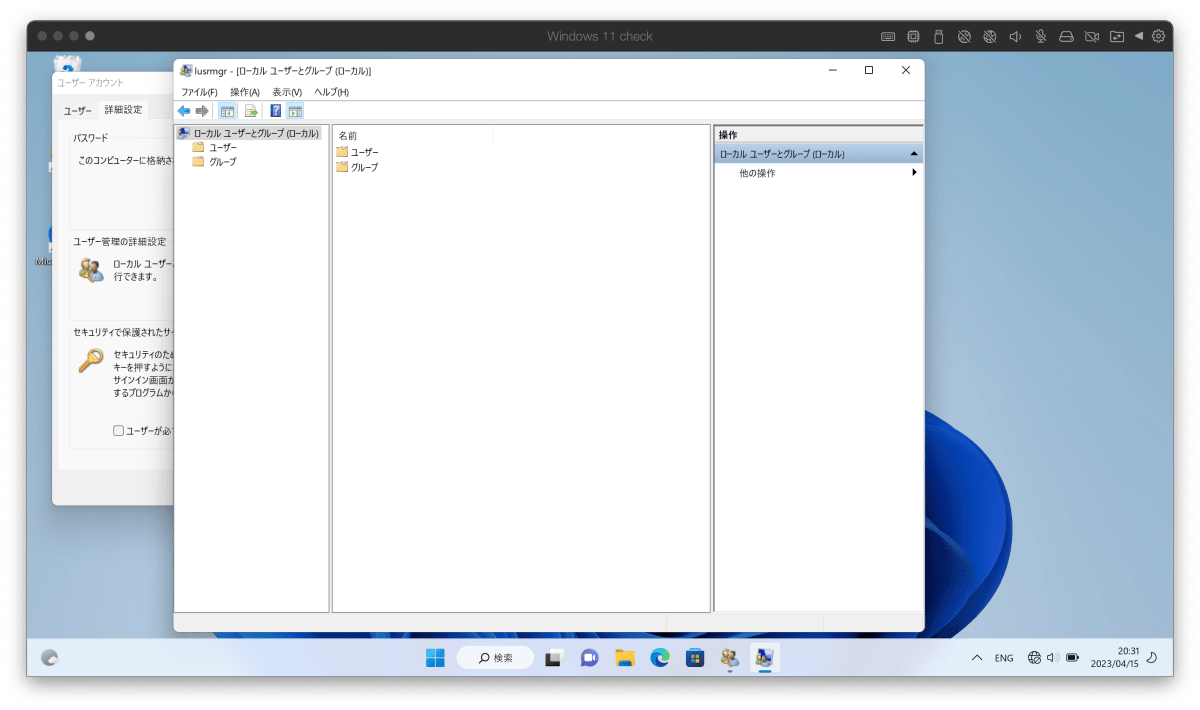1200x710 pixels.
Task: Click the Export List toolbar icon
Action: click(251, 111)
